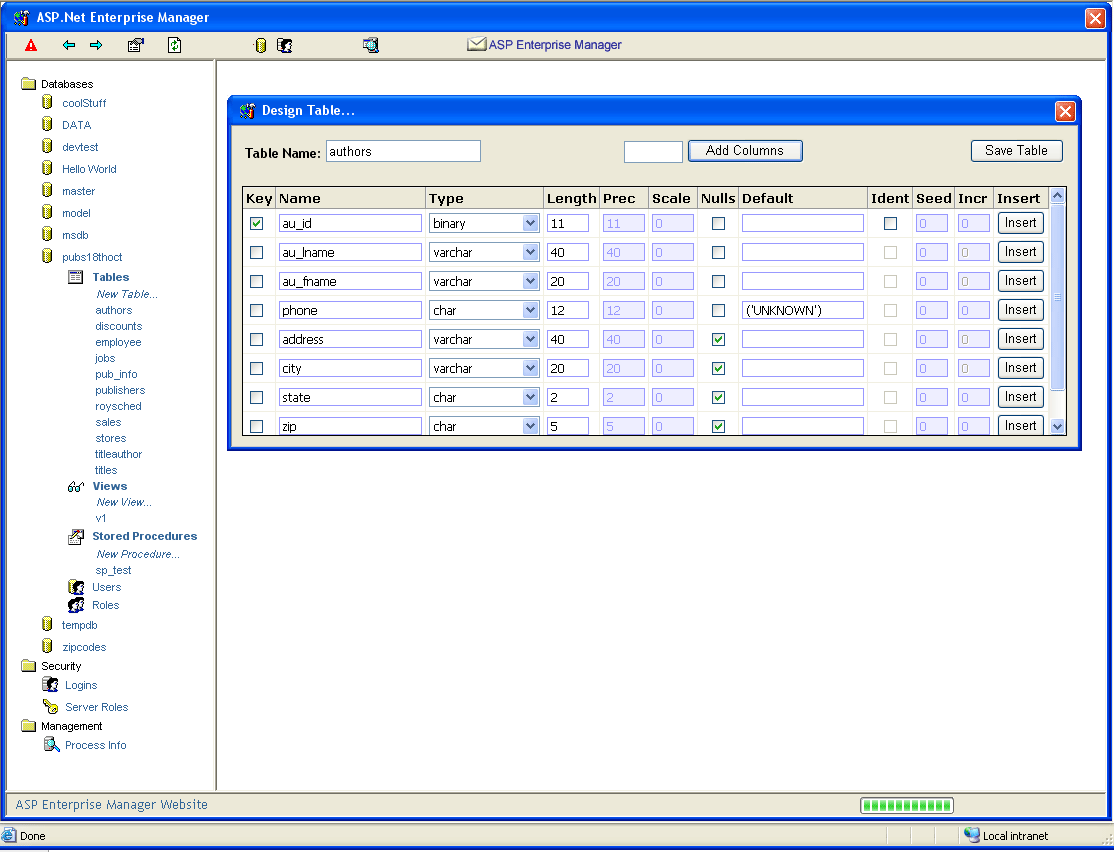Disable Nulls for the state column
Image resolution: width=1114 pixels, height=852 pixels.
[x=718, y=398]
